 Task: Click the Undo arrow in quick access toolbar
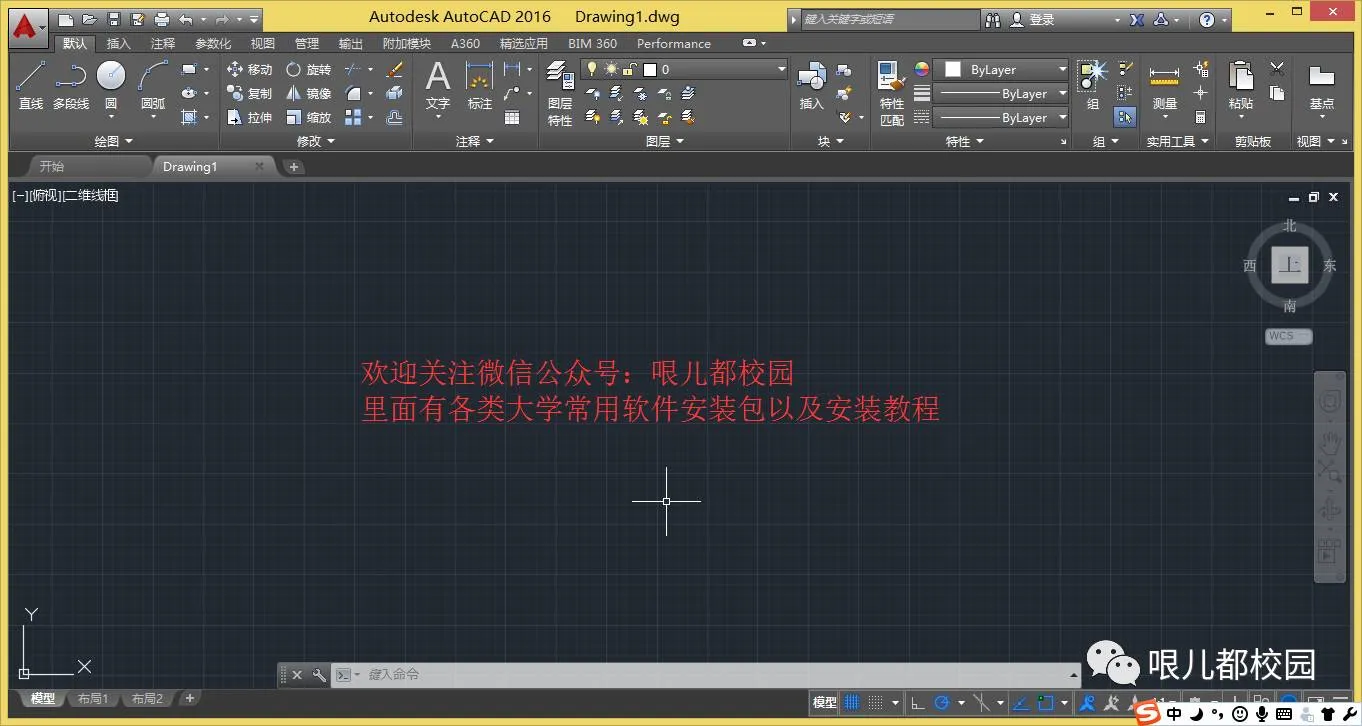185,19
